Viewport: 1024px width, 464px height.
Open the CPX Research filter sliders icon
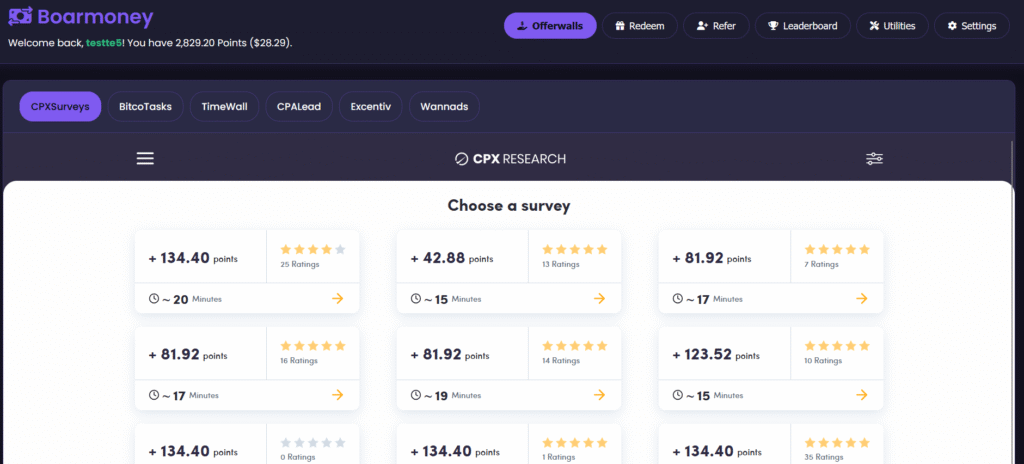tap(874, 159)
